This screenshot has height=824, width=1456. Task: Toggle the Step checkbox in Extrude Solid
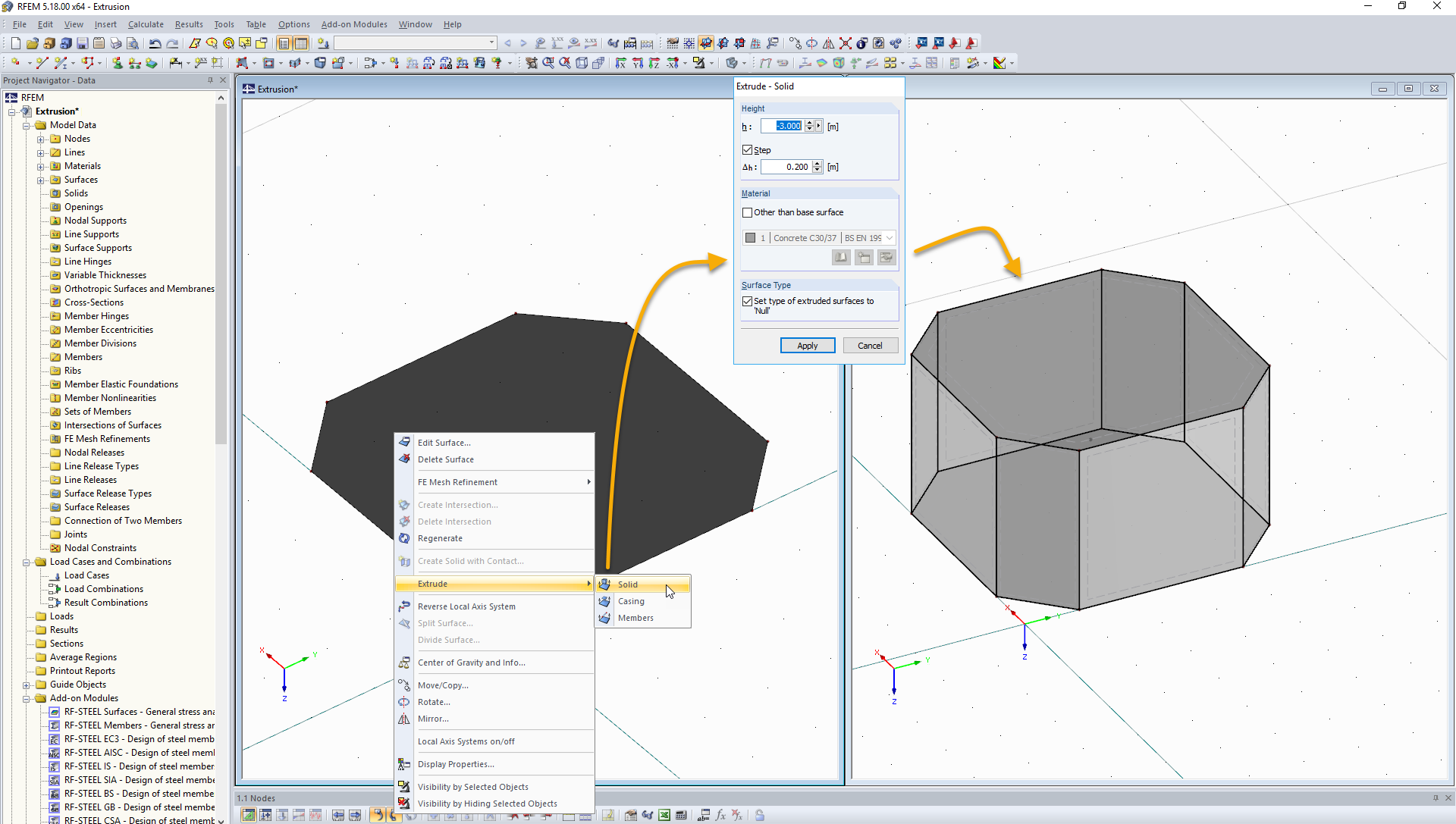coord(747,149)
